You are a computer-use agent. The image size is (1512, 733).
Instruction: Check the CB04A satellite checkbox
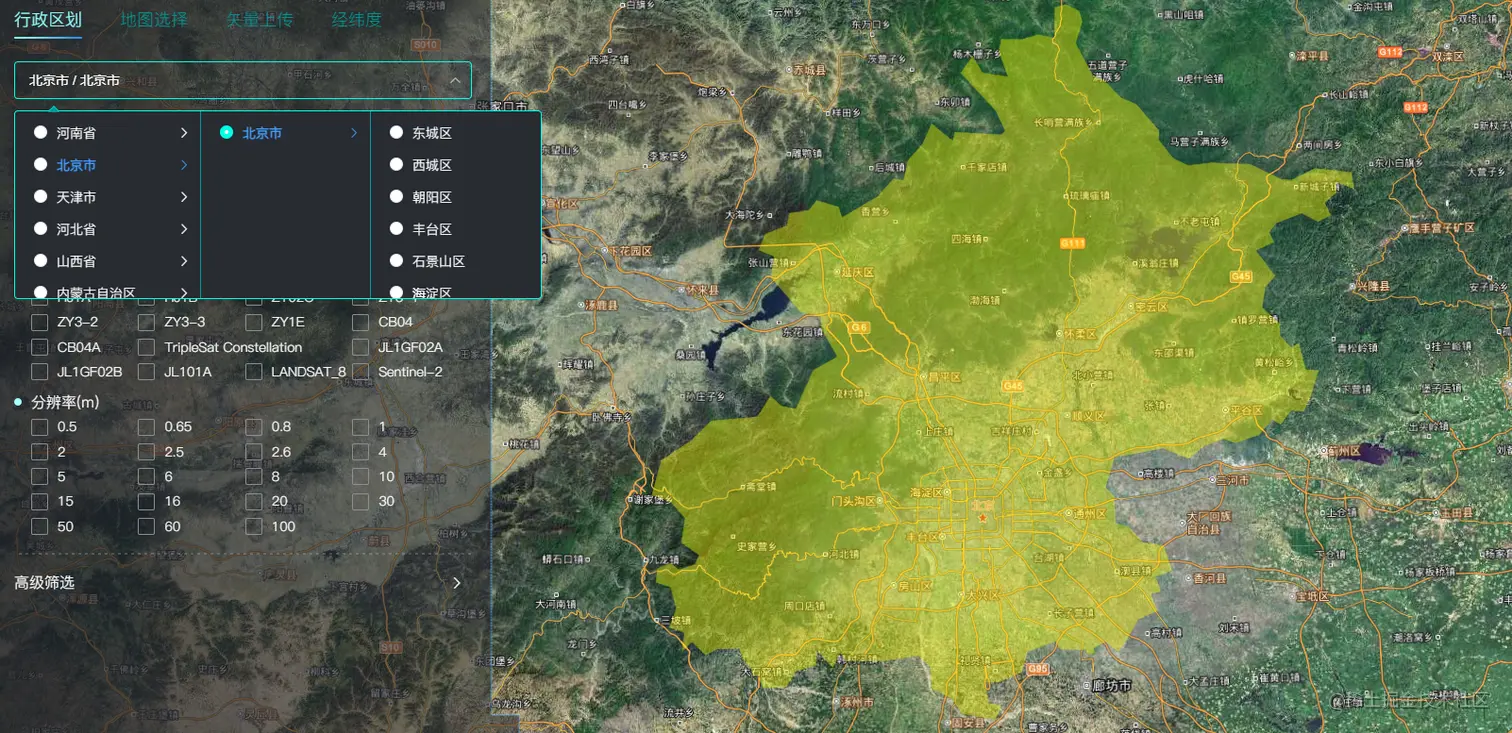click(x=40, y=347)
